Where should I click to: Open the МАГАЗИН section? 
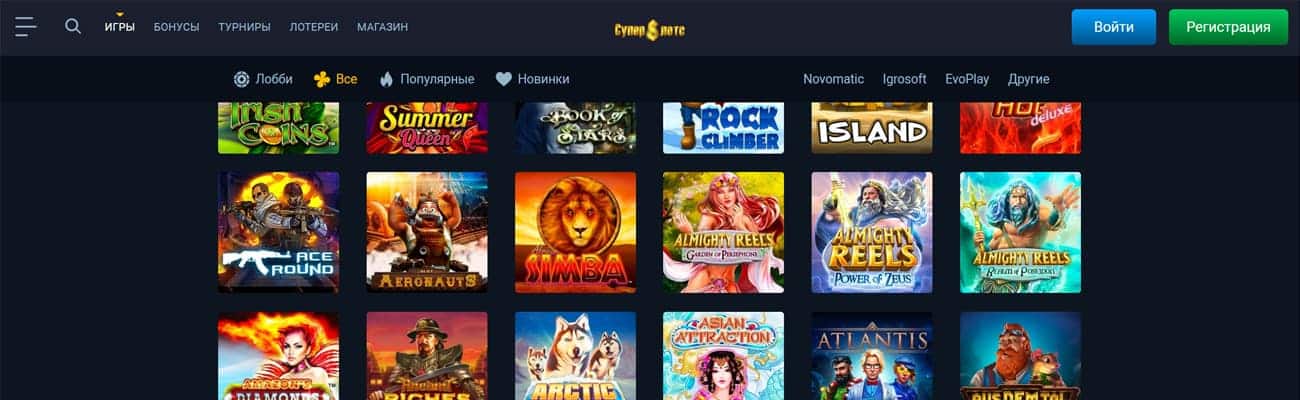click(x=382, y=27)
